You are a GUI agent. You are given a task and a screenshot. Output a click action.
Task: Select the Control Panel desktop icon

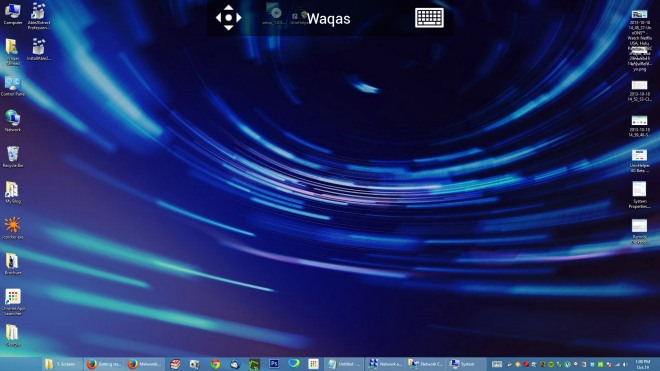(x=13, y=86)
